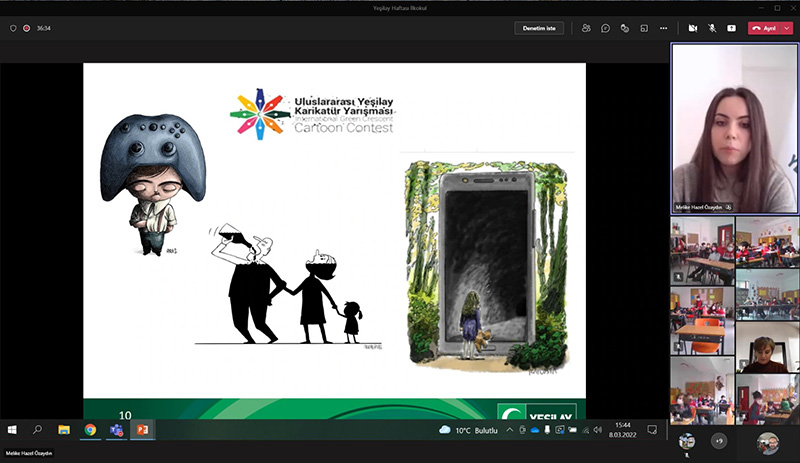Click the 36:34 meeting timer
Image resolution: width=800 pixels, height=463 pixels.
tap(43, 29)
